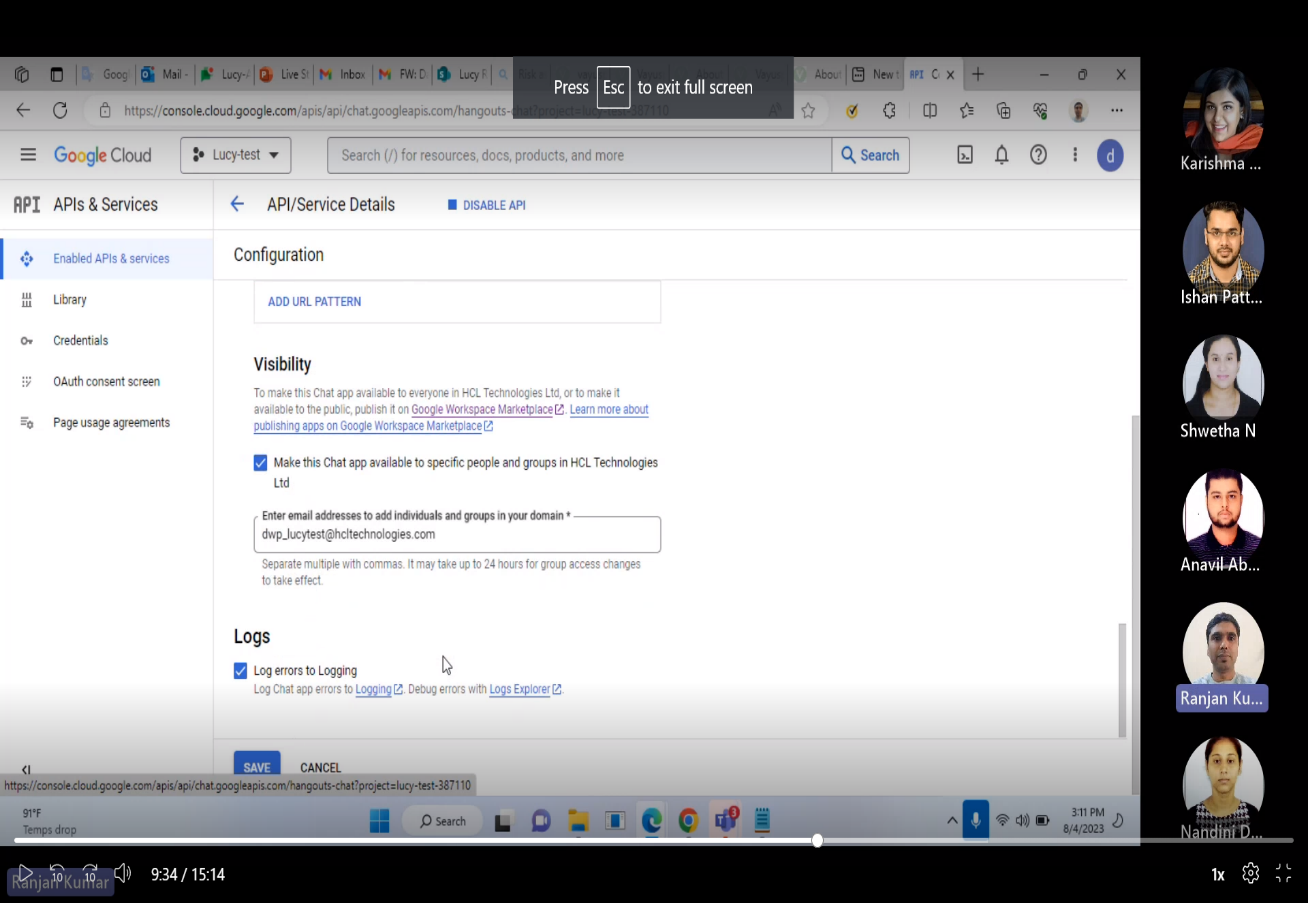
Task: Click the configuration page vertical scrollbar
Action: 1122,679
